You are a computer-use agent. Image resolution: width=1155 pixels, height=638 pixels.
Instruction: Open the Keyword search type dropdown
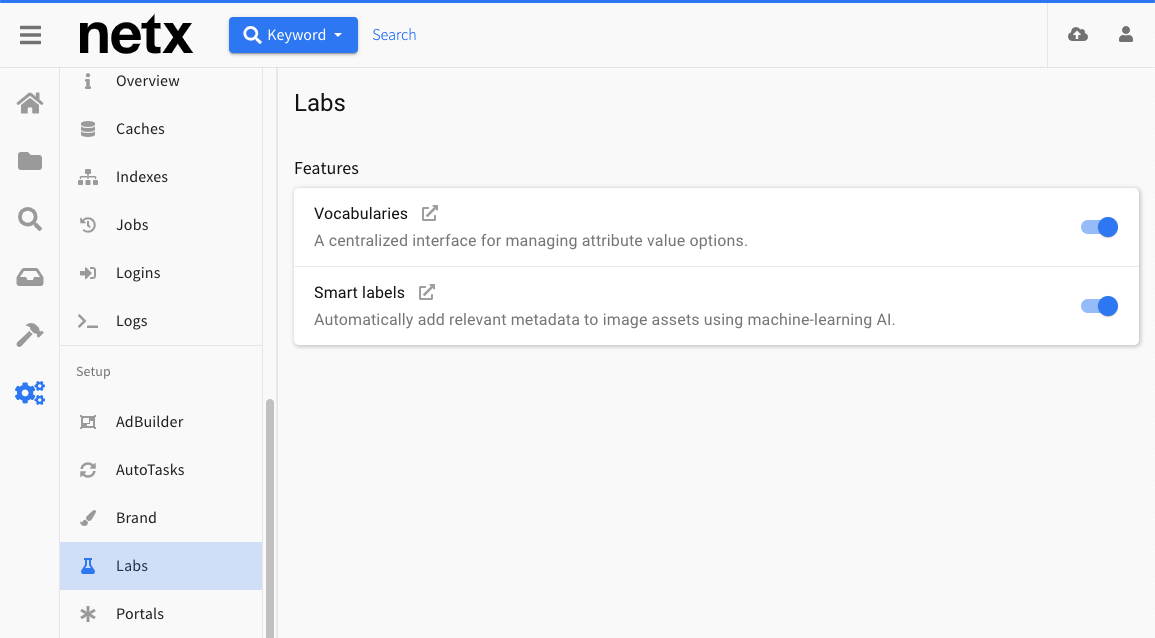click(293, 35)
